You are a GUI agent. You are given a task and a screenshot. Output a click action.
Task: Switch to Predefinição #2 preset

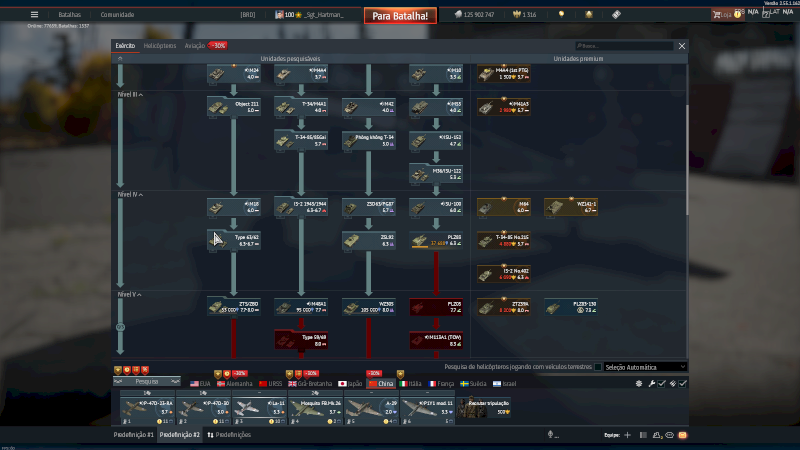click(180, 435)
